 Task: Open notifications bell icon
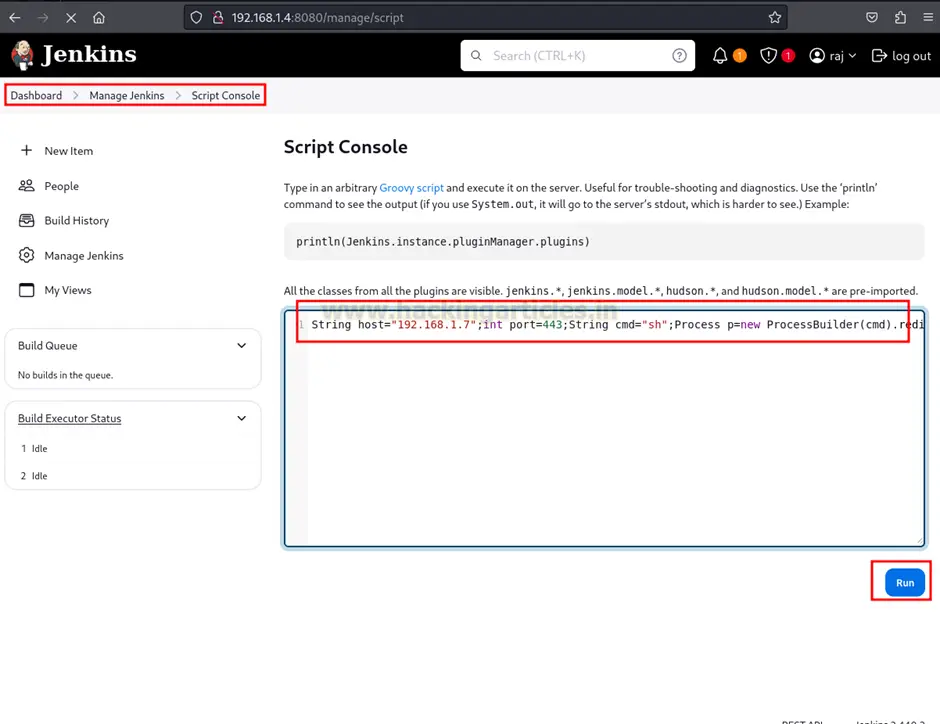(720, 56)
